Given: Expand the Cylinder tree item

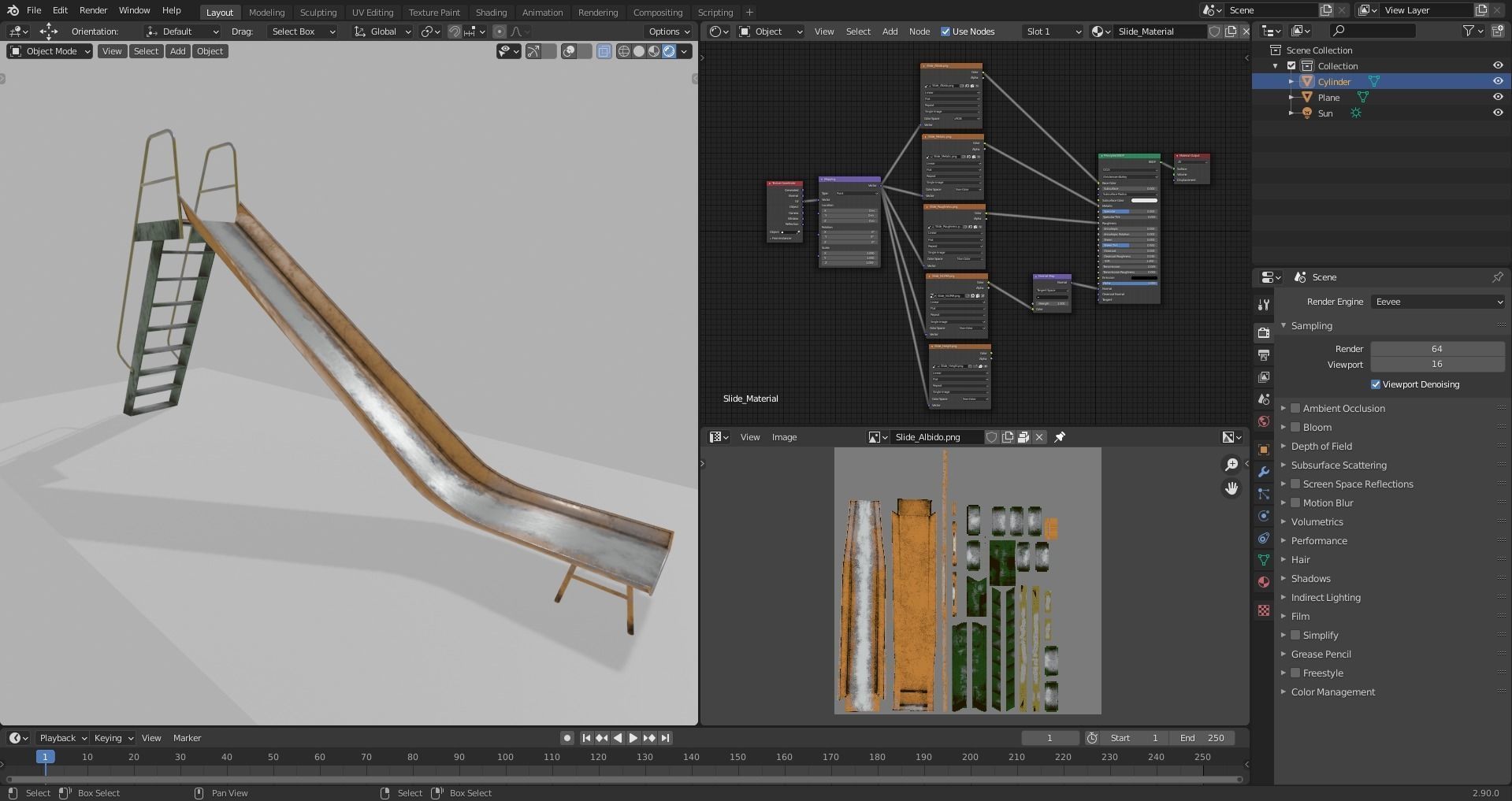Looking at the screenshot, I should (x=1291, y=81).
